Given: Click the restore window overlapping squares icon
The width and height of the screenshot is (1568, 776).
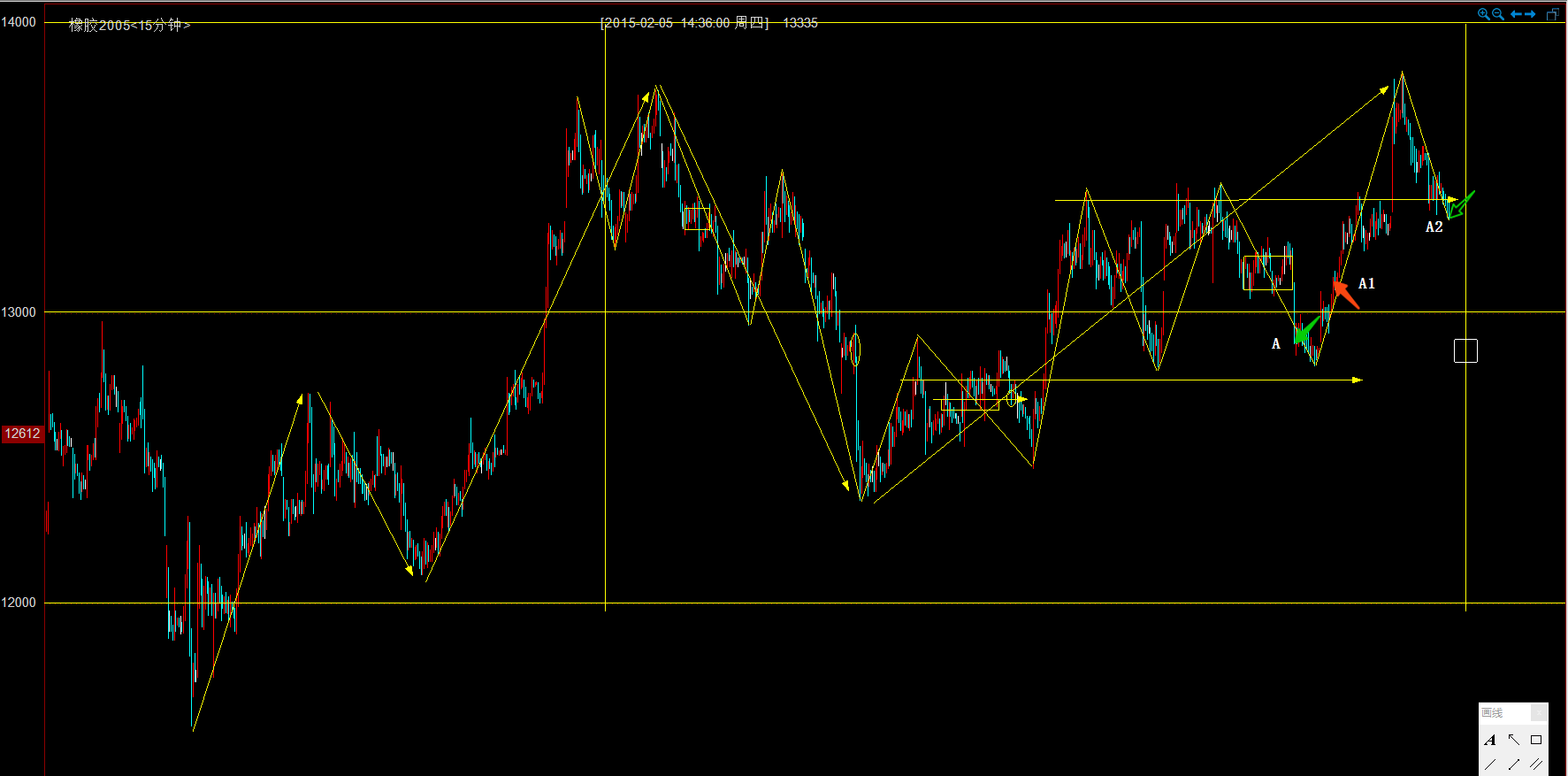Looking at the screenshot, I should point(1552,14).
